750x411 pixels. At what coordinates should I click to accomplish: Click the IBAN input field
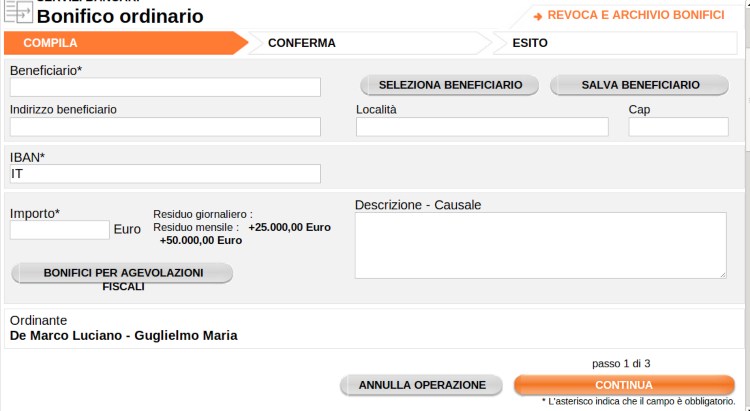(x=165, y=174)
